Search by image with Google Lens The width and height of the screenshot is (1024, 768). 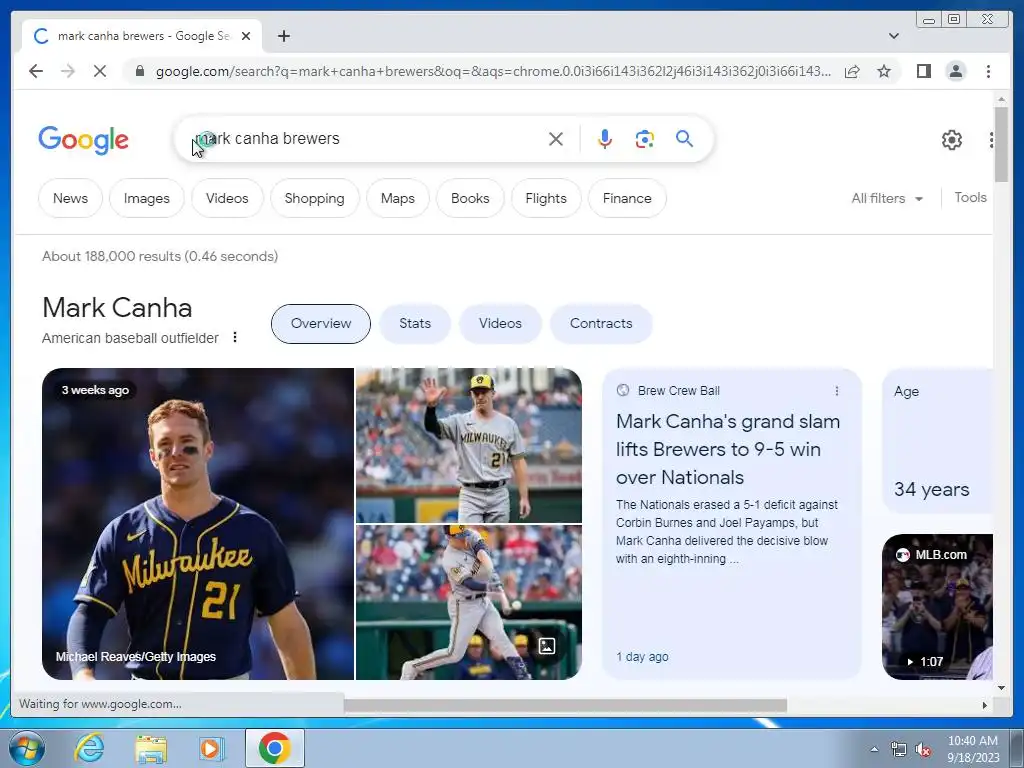[645, 139]
